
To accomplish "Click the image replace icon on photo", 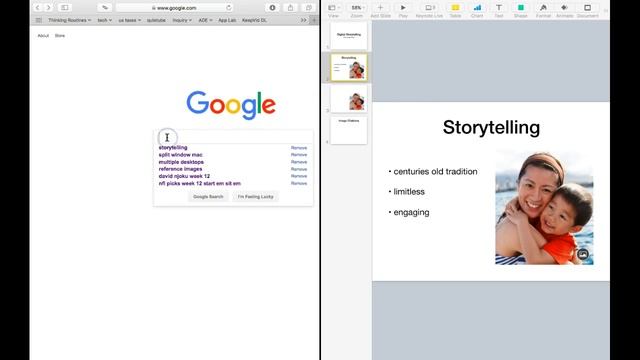I will pos(583,254).
